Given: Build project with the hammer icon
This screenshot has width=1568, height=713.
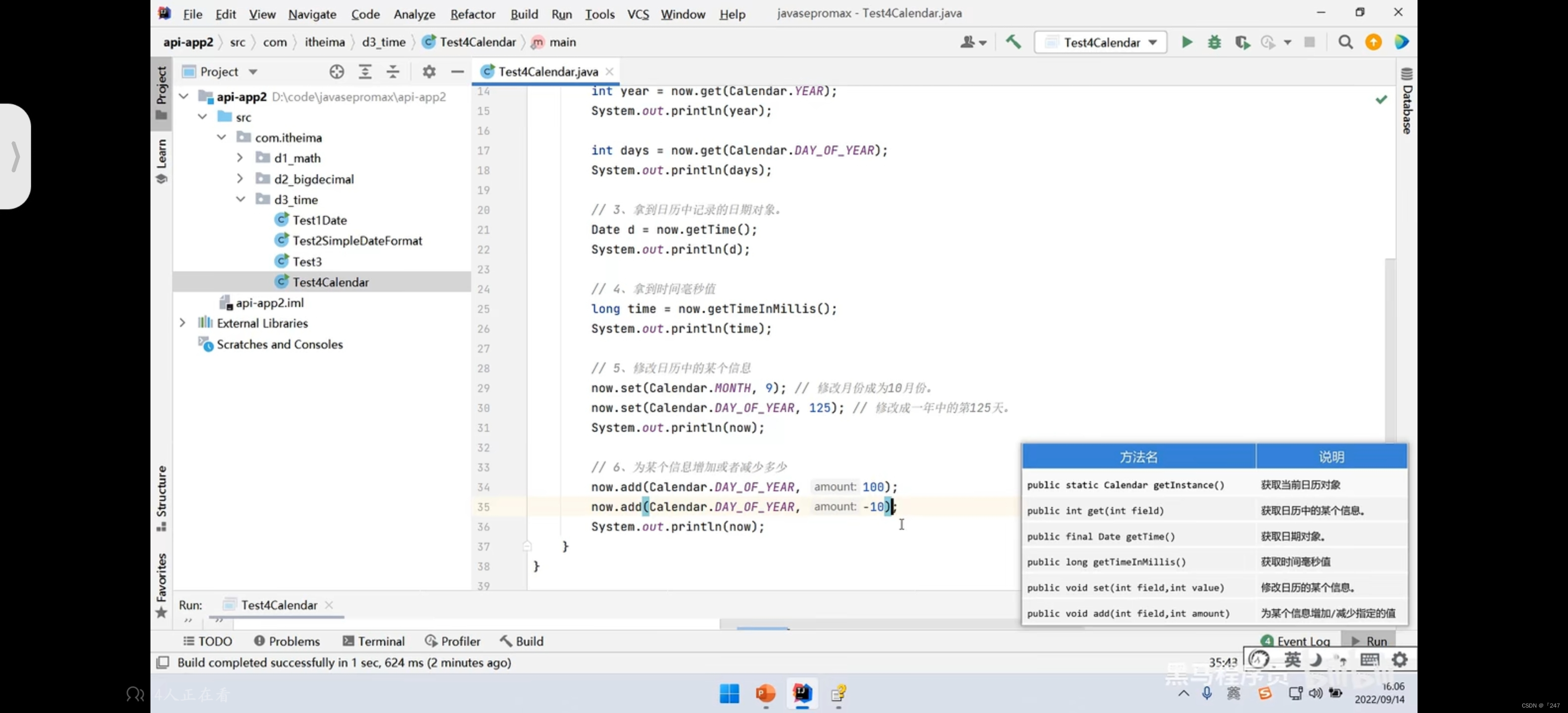Looking at the screenshot, I should (1013, 42).
